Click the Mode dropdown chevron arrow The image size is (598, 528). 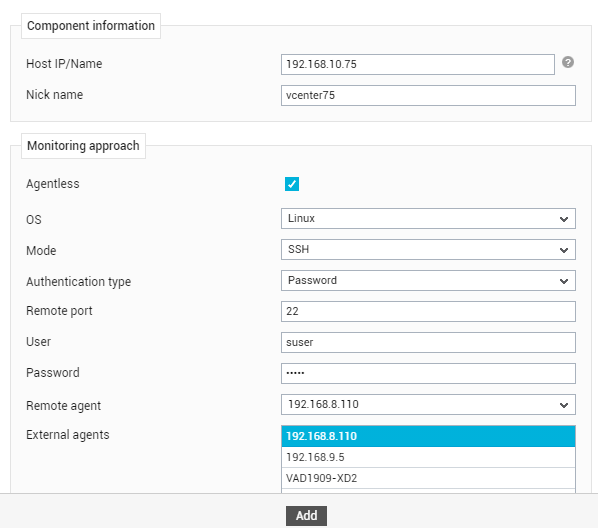[564, 250]
